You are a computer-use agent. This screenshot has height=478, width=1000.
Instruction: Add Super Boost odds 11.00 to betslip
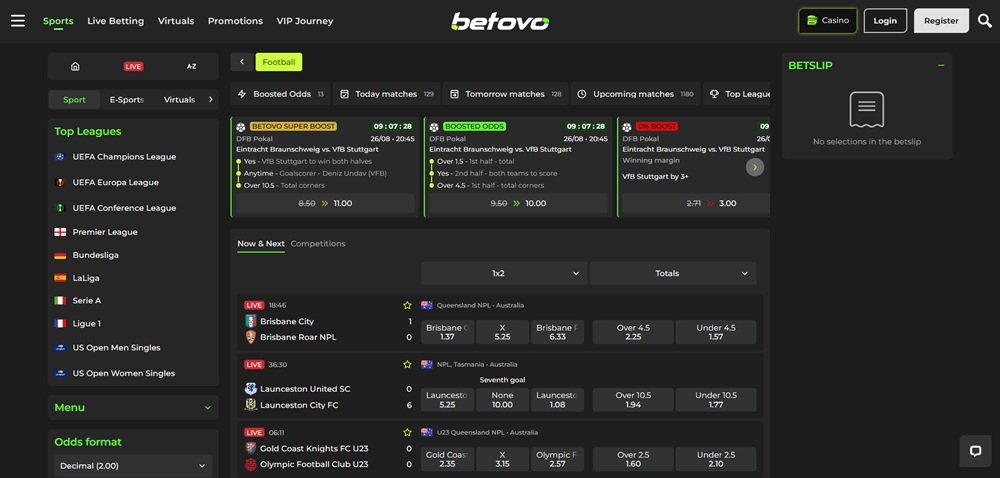(325, 203)
